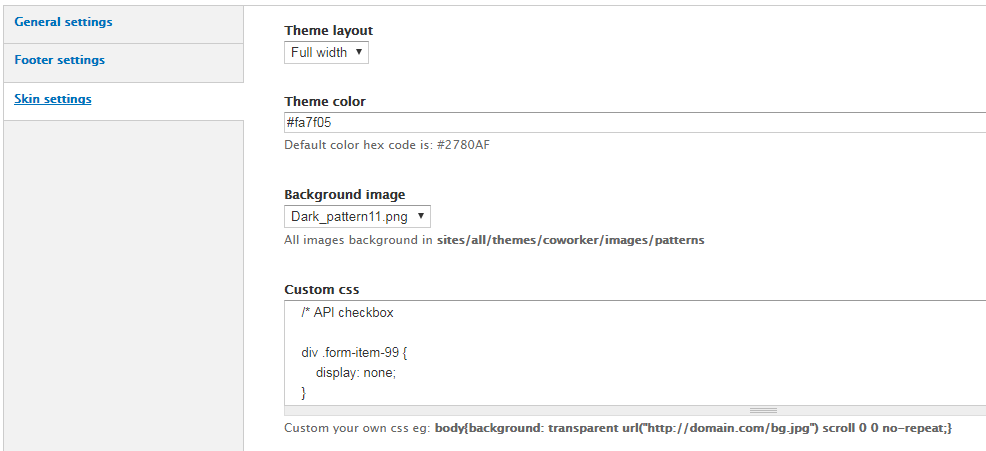
Task: Expand the Background image dropdown
Action: pos(357,216)
